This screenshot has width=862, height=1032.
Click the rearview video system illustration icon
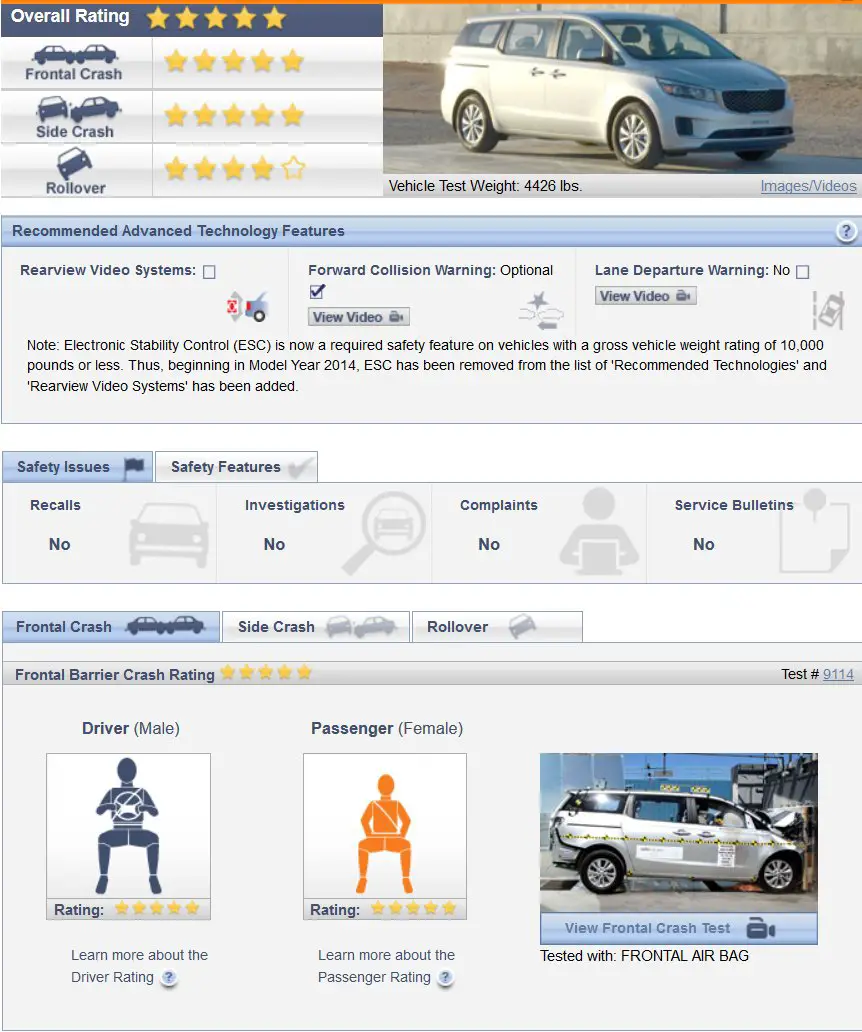pyautogui.click(x=247, y=306)
